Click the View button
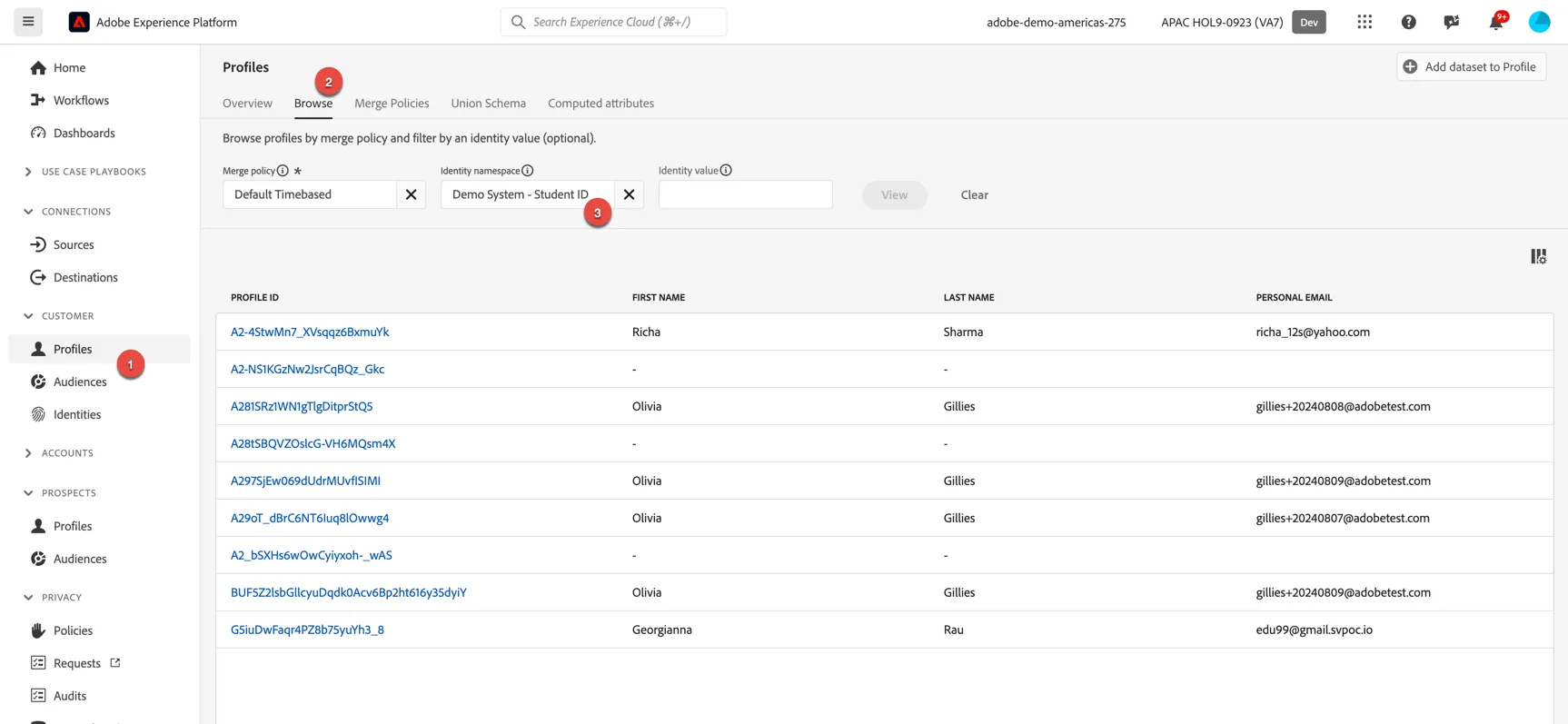This screenshot has height=724, width=1568. [894, 194]
